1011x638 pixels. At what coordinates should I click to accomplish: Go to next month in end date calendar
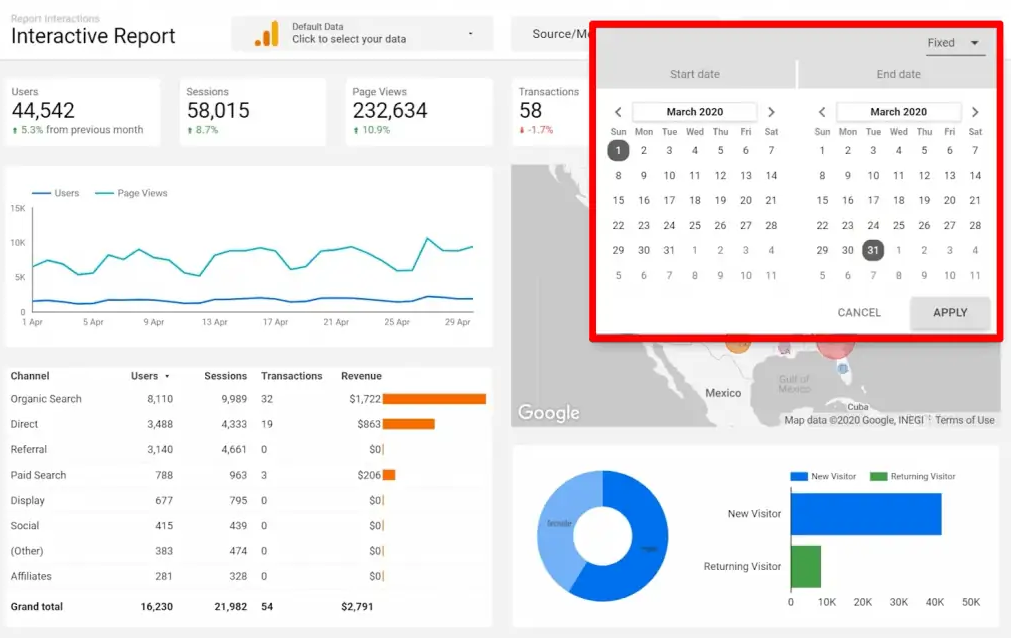pos(975,112)
